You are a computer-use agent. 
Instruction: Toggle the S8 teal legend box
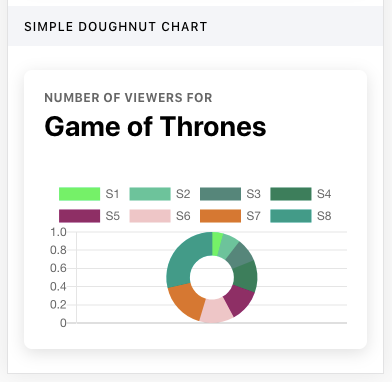click(x=291, y=216)
